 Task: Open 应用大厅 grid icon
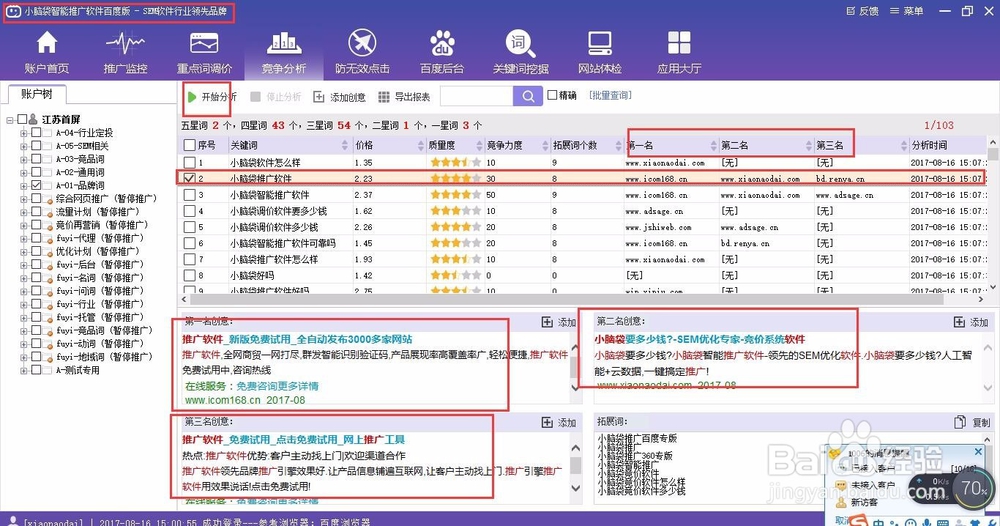(x=679, y=43)
